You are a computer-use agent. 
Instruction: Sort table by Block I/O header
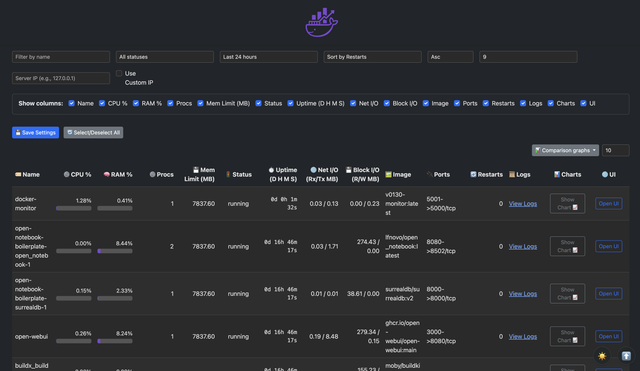tap(362, 174)
